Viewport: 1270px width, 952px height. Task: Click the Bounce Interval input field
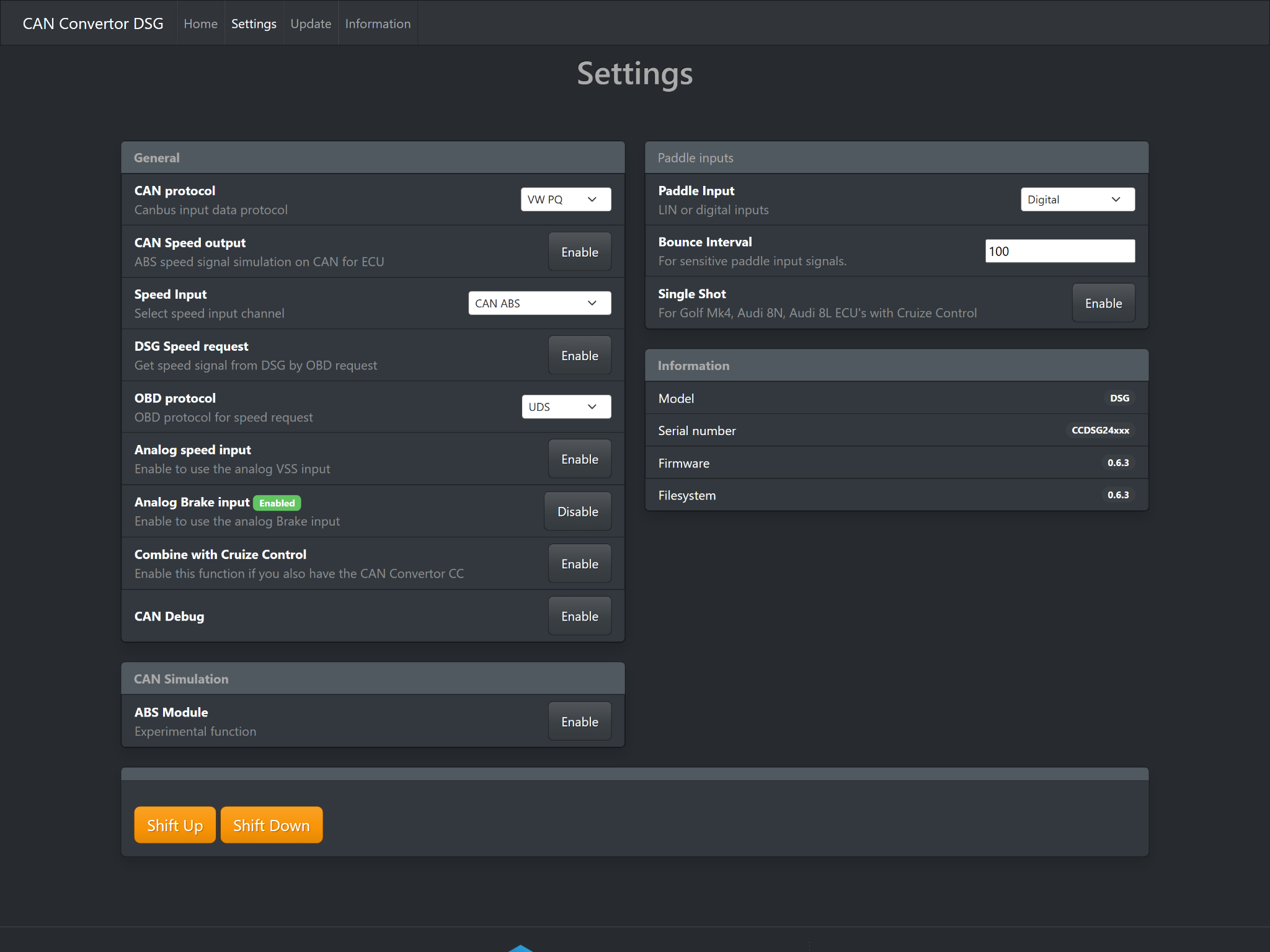pos(1060,251)
